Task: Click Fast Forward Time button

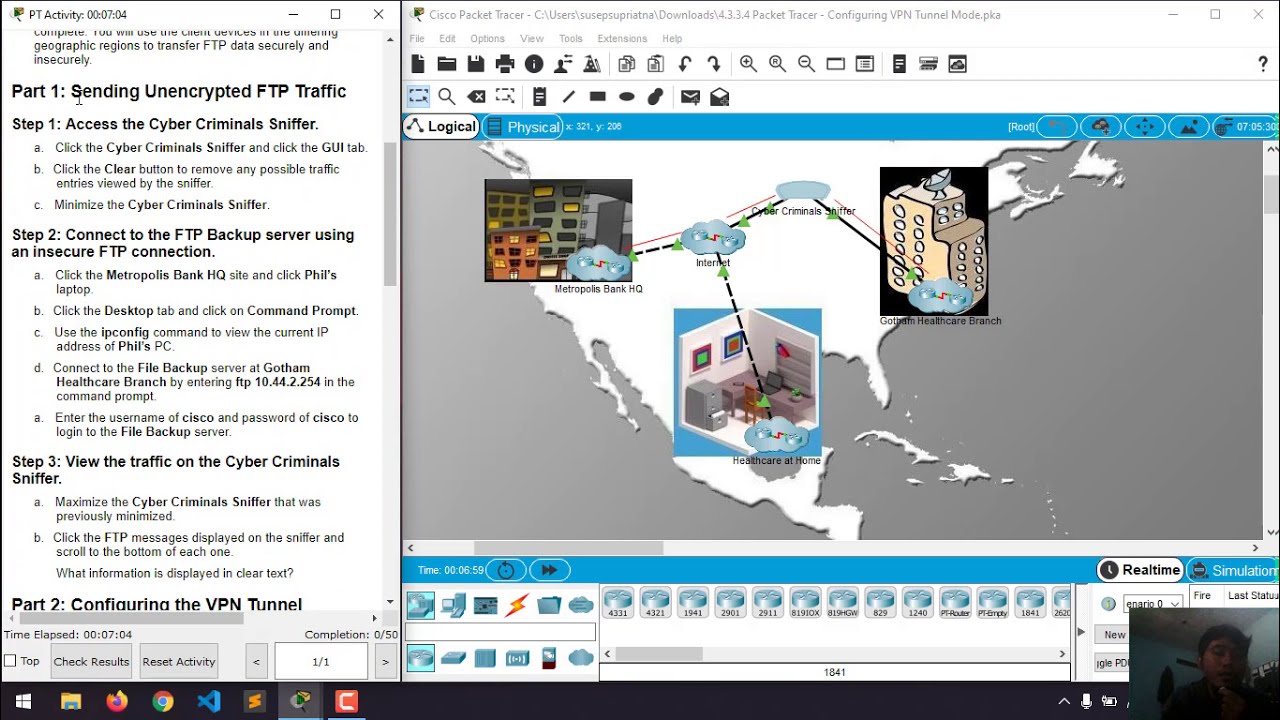Action: coord(549,570)
